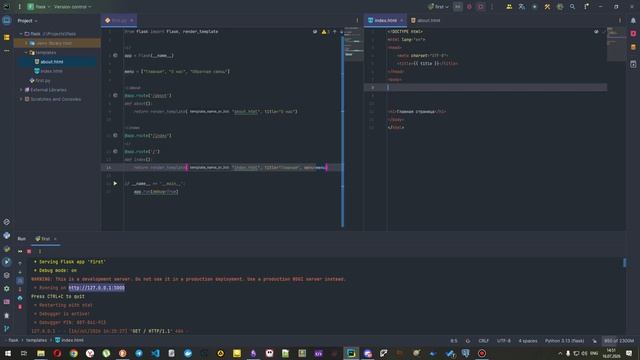Viewport: 640px width, 360px height.
Task: Click the trash clear-all icon in Run panel
Action: [x=20, y=307]
